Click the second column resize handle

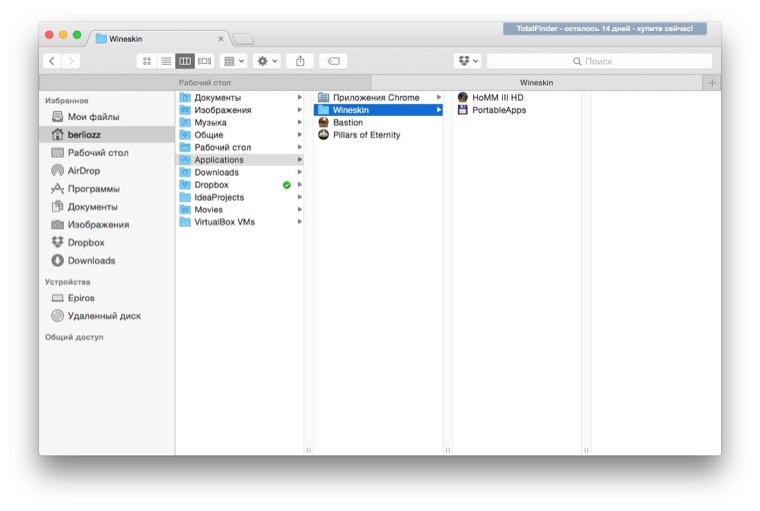448,450
